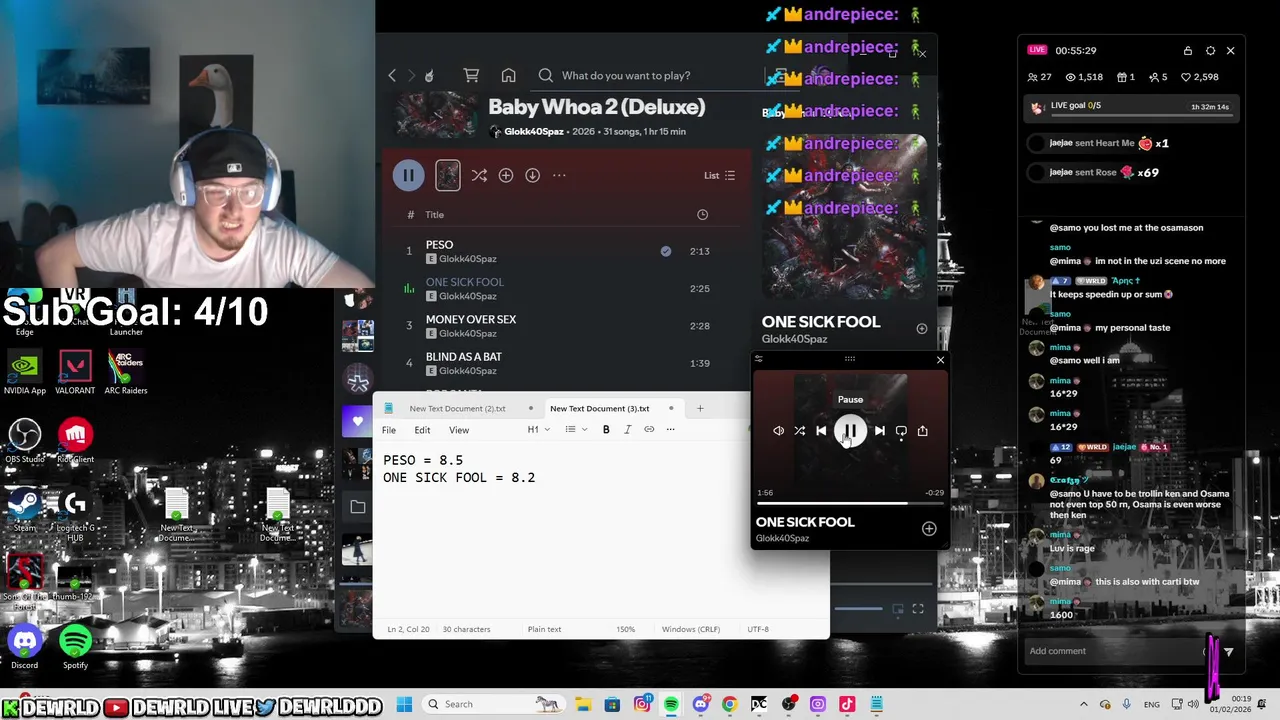Open the album more options menu
Screen dimensions: 1280x720
click(x=559, y=175)
